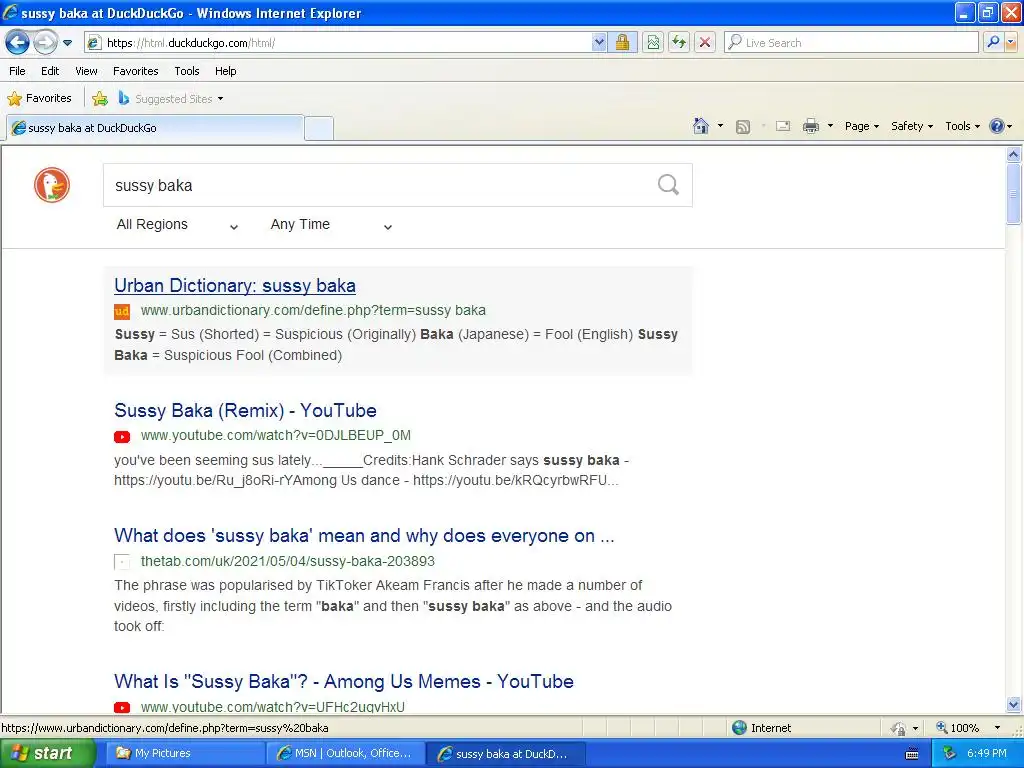Open the Help menu
1024x768 pixels.
[x=225, y=71]
